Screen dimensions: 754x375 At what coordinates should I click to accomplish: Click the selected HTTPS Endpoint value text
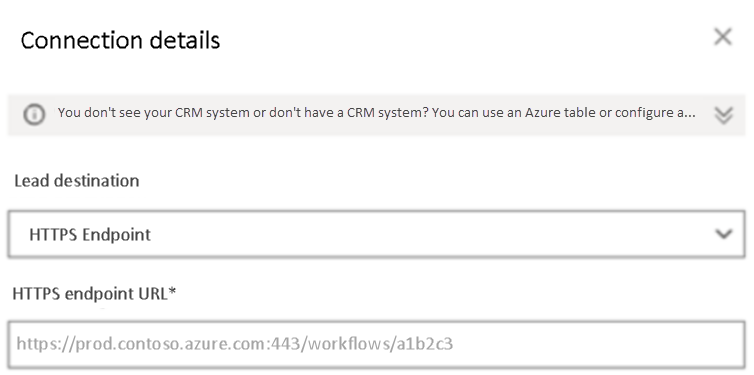[90, 235]
